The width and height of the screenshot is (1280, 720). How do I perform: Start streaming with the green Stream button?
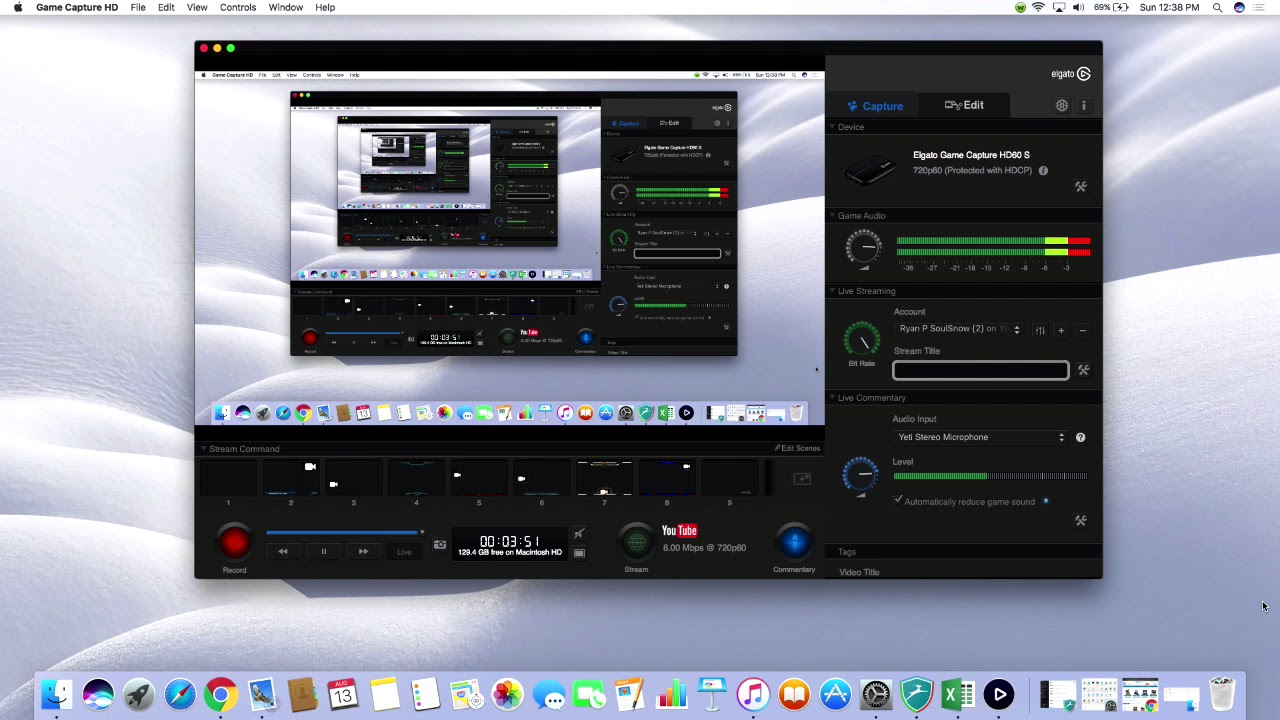pyautogui.click(x=636, y=542)
